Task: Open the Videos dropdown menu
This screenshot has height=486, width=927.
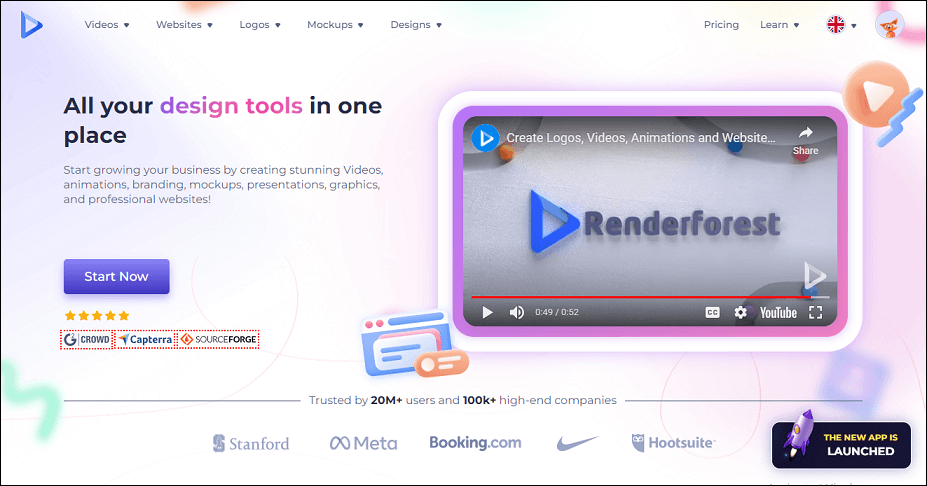Action: (107, 25)
